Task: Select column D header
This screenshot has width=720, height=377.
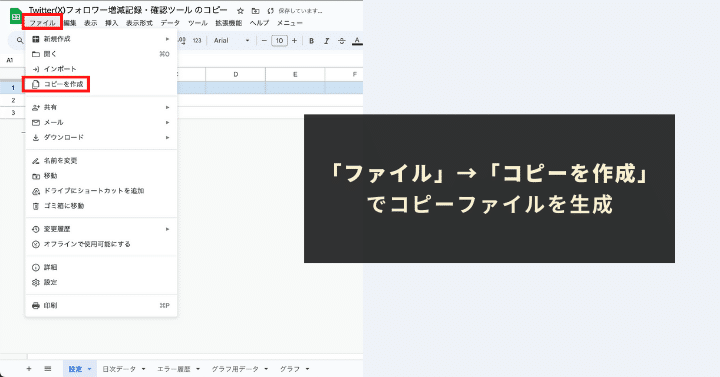Action: pyautogui.click(x=236, y=74)
